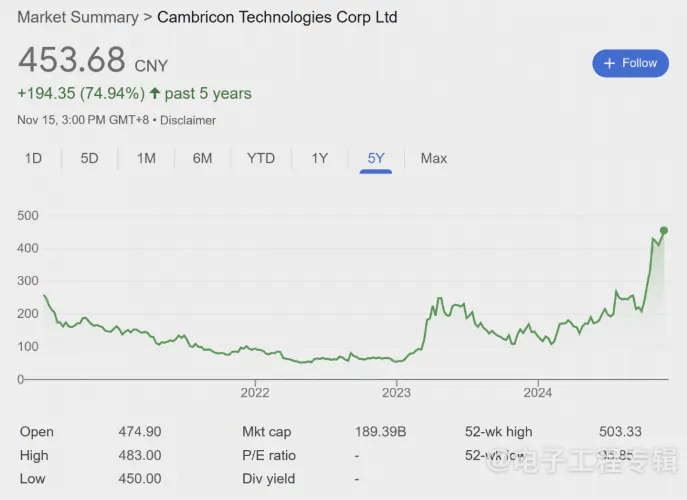Image resolution: width=687 pixels, height=500 pixels.
Task: Open the Disclaimer link
Action: [189, 120]
